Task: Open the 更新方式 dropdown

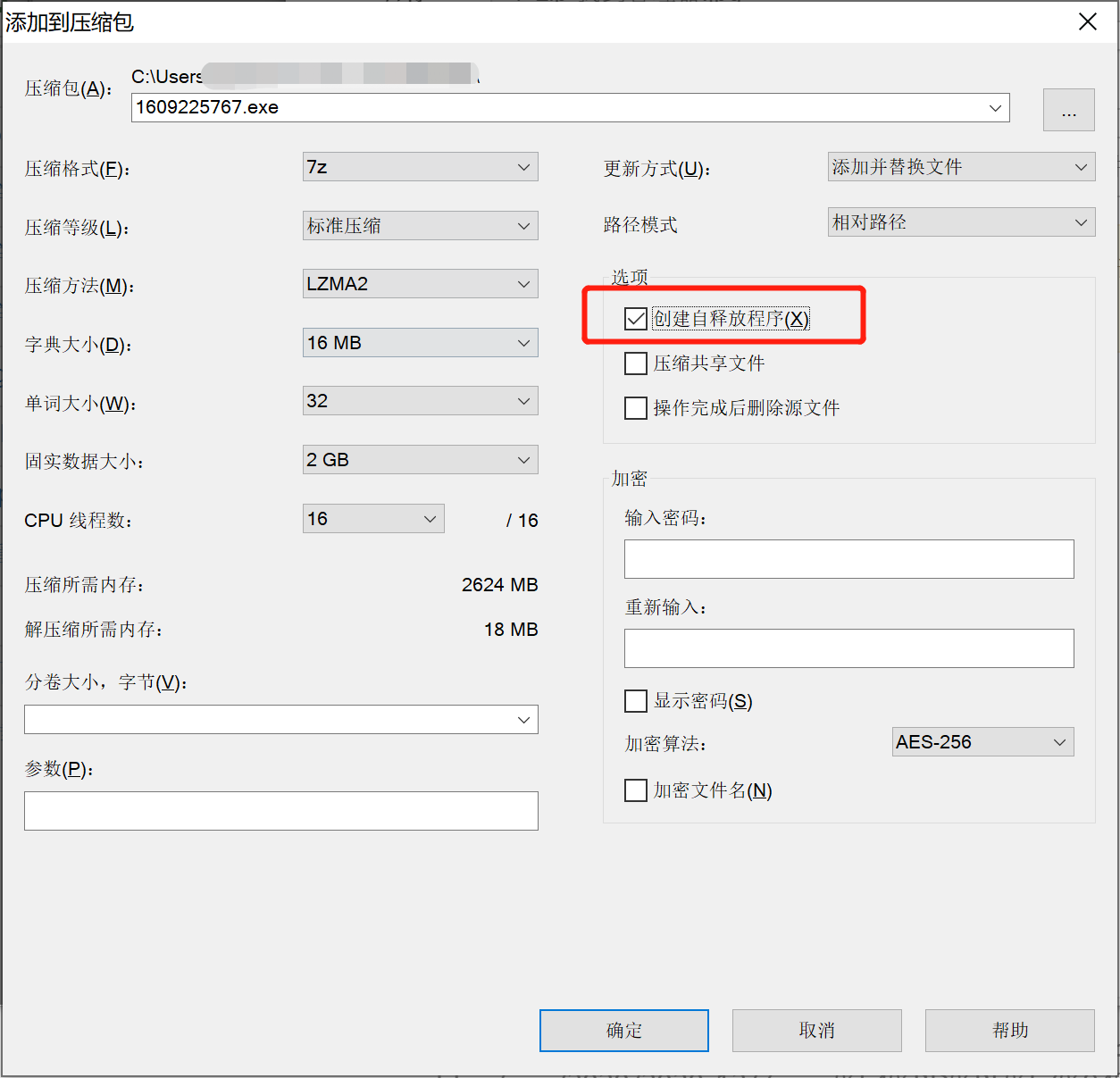Action: click(961, 167)
